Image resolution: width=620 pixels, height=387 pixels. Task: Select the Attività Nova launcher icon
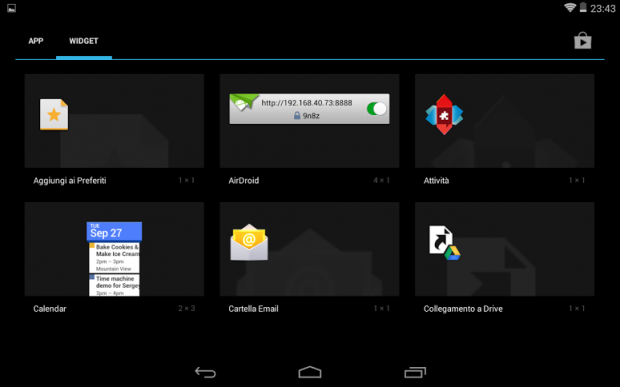[x=444, y=114]
